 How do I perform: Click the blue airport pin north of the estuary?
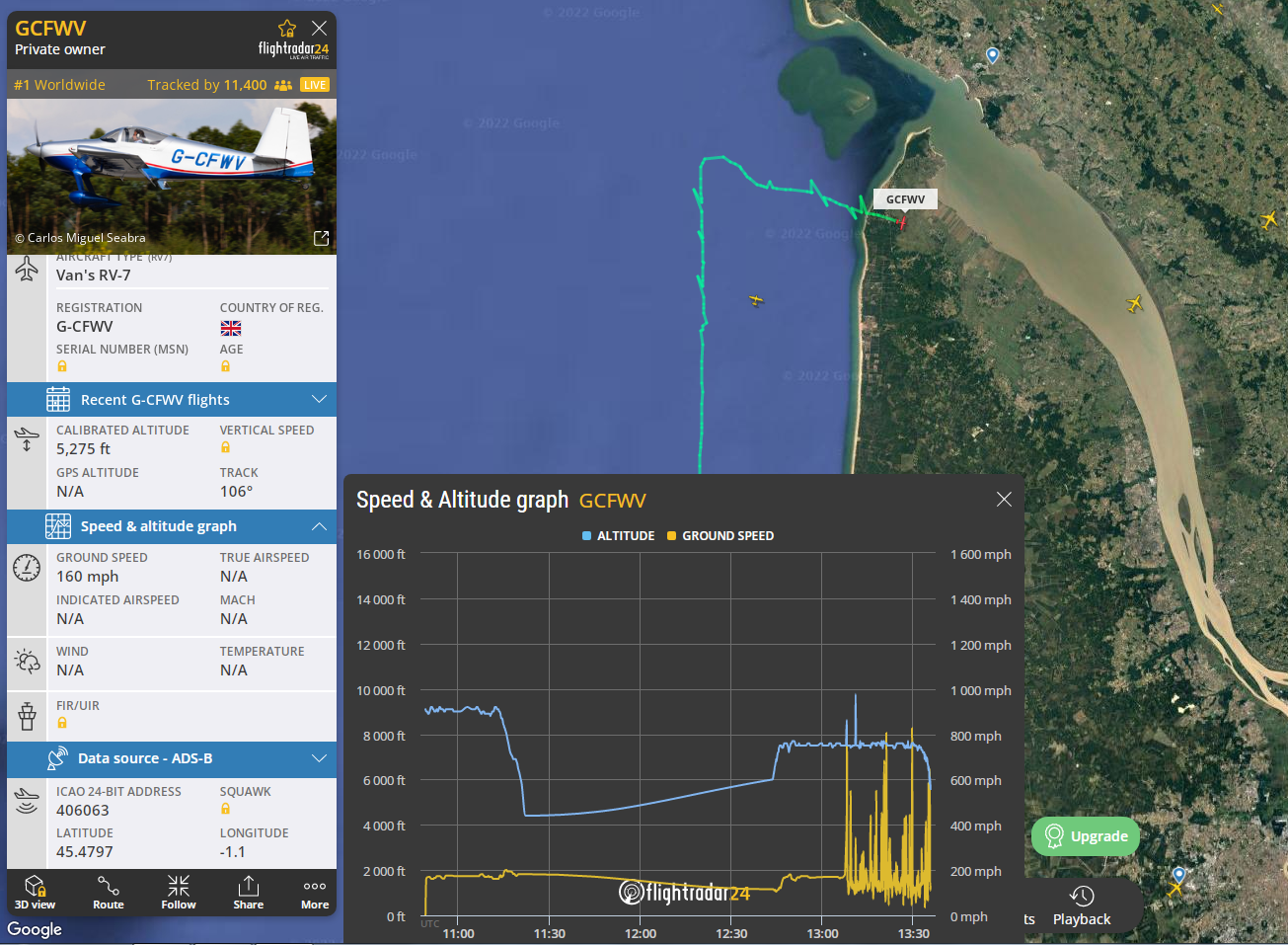point(993,56)
